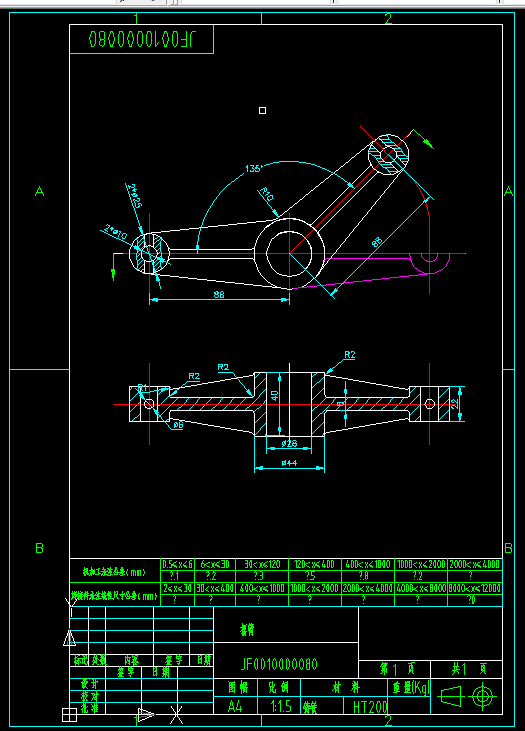
Task: Select the 1:1.5 scale value
Action: pos(281,706)
